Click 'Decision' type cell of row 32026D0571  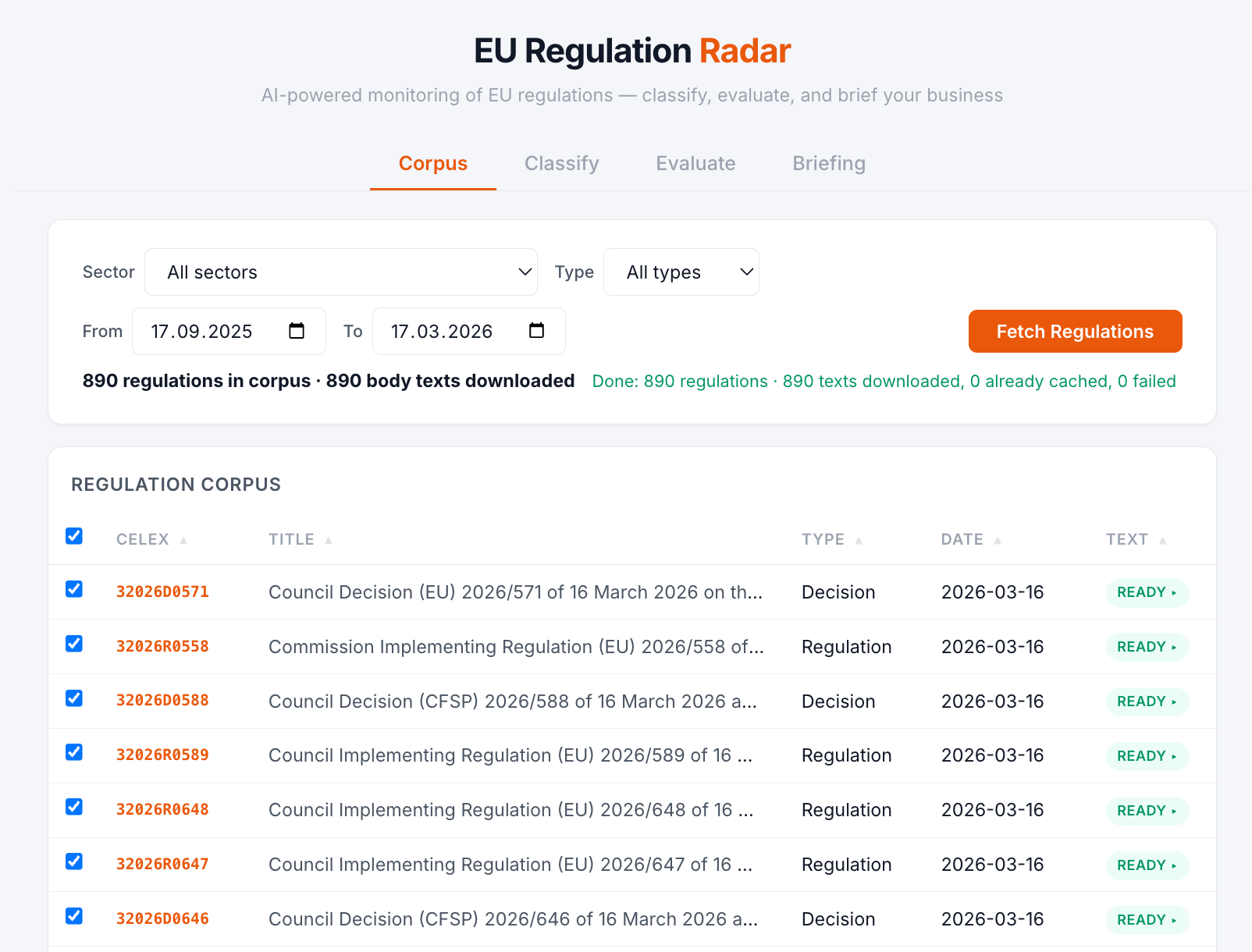point(838,592)
